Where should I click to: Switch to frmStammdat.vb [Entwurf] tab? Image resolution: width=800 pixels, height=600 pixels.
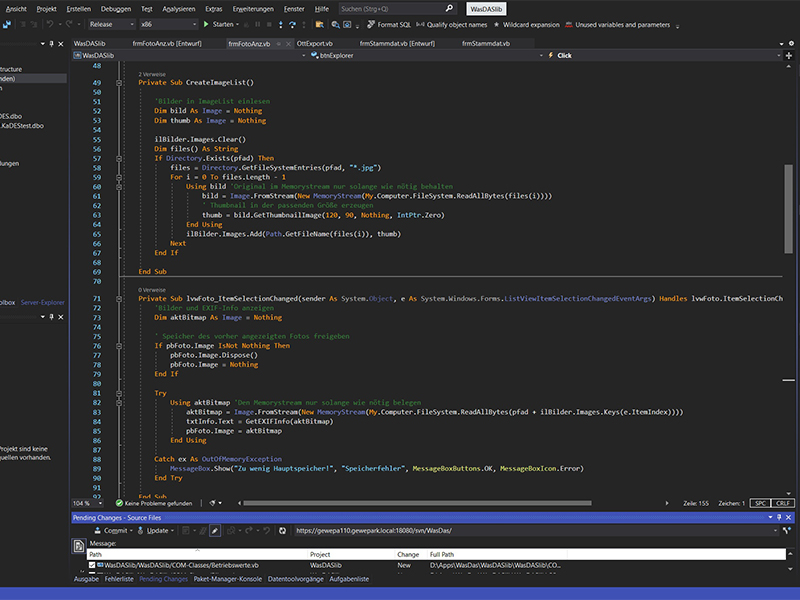click(397, 44)
